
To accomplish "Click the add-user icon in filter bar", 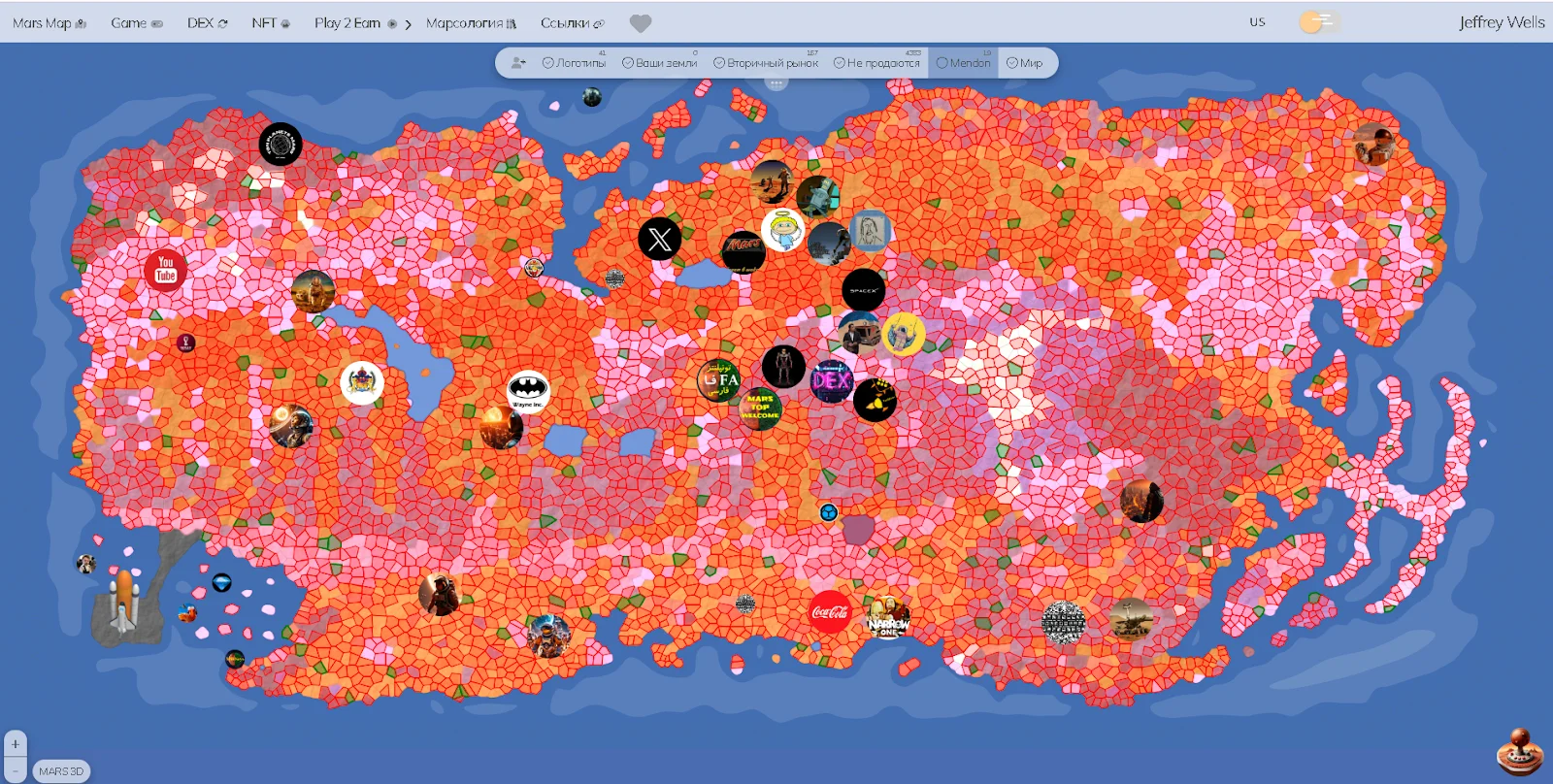I will [x=518, y=63].
